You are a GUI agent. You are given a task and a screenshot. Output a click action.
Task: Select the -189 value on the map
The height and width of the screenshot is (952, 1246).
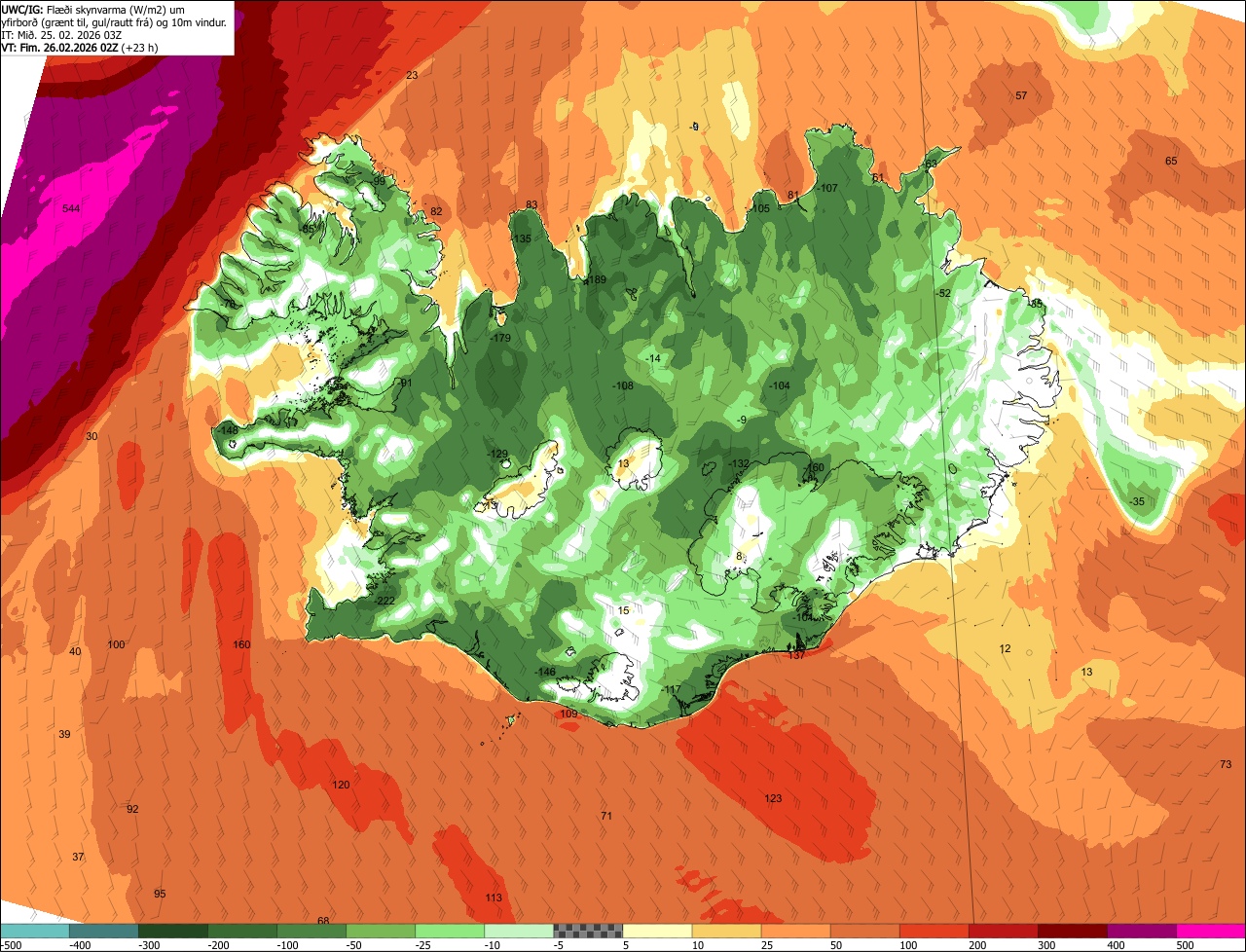(x=596, y=280)
